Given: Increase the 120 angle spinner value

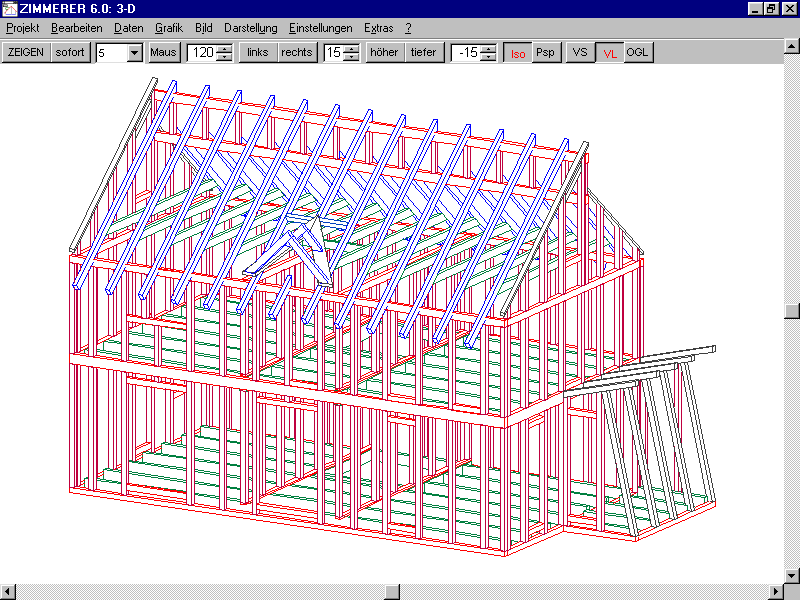Looking at the screenshot, I should [x=225, y=49].
